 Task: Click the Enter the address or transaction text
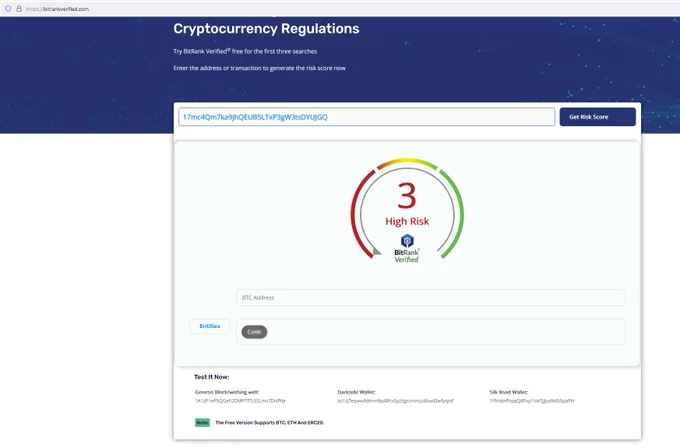click(259, 68)
